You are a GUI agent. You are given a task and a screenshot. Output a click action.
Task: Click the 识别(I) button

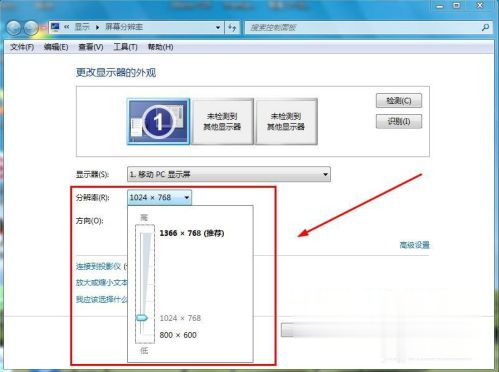pos(399,121)
